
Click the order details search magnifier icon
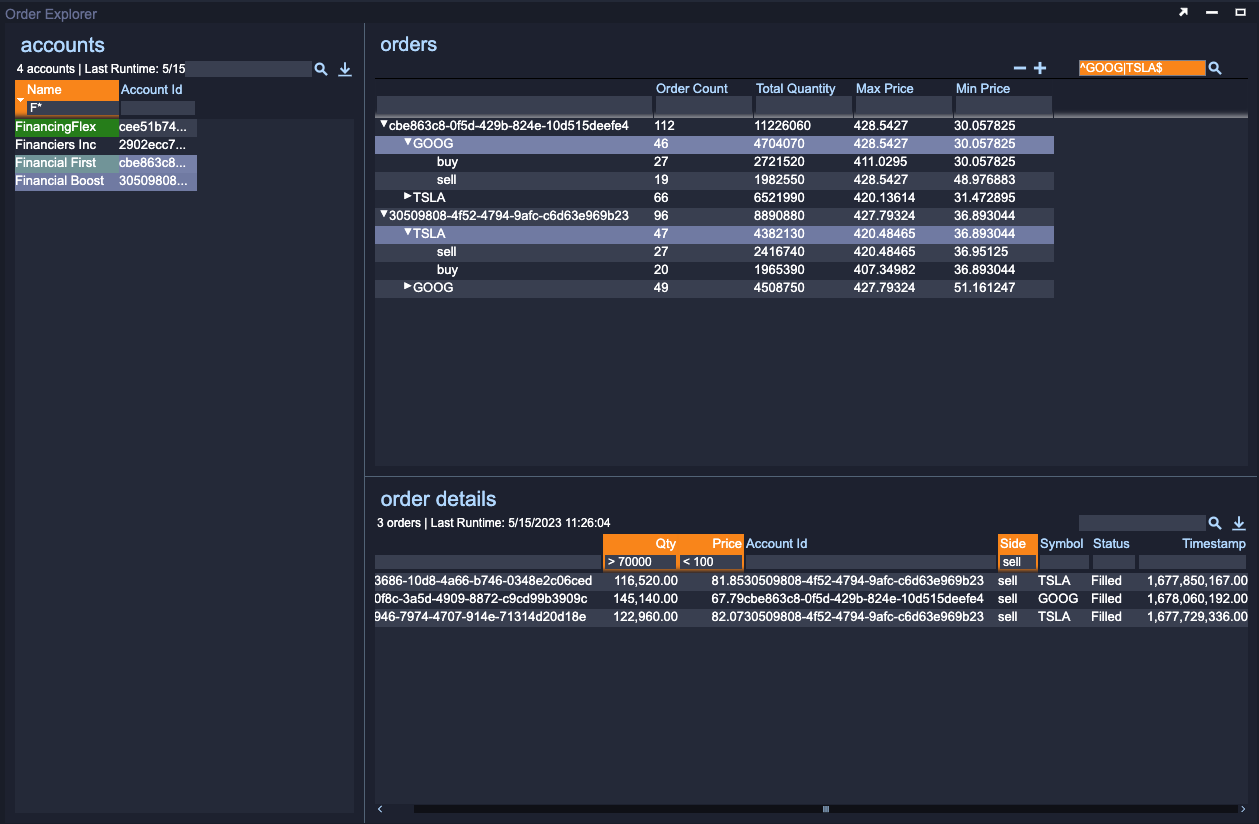click(x=1215, y=523)
